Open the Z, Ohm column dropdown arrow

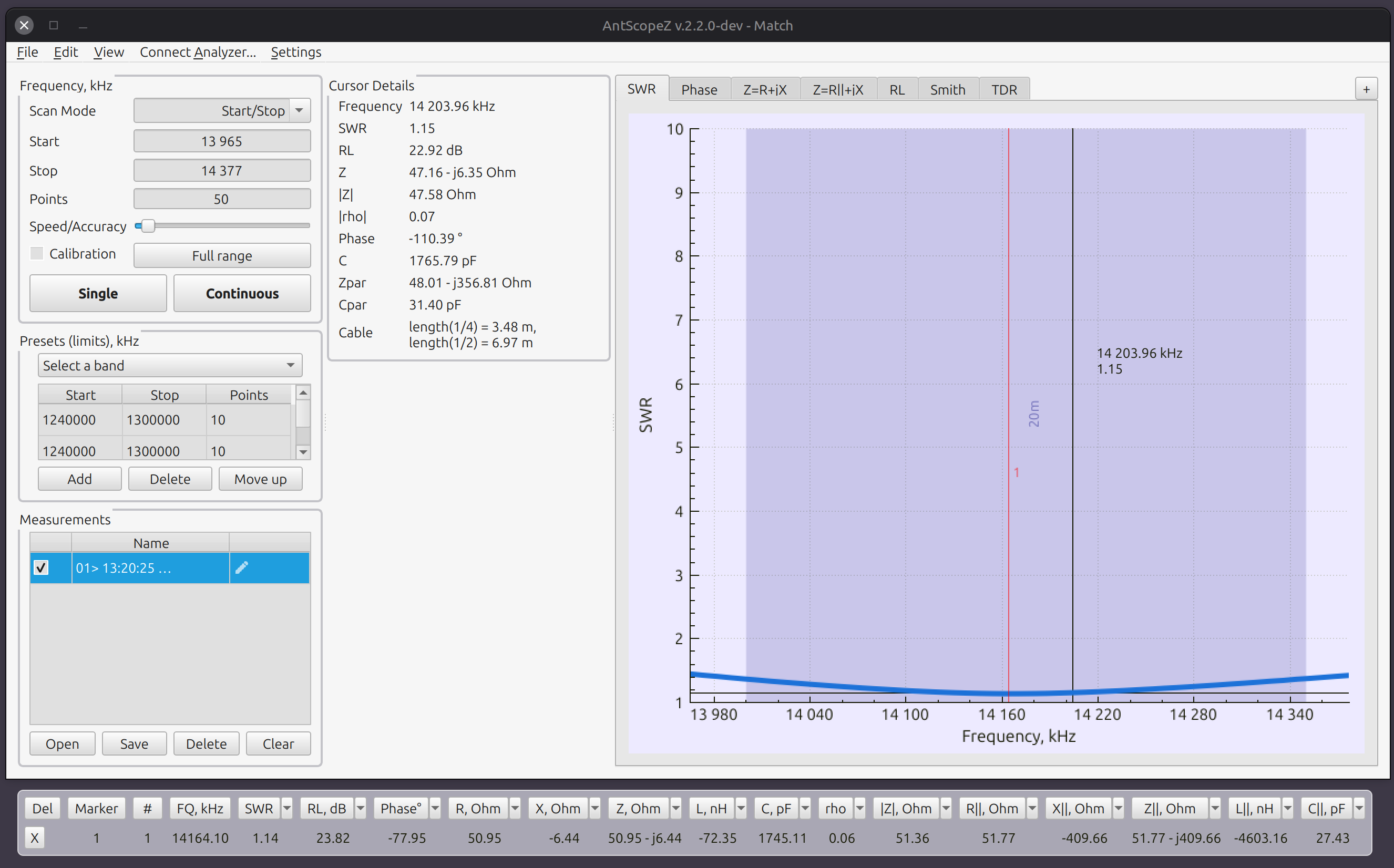coord(676,808)
